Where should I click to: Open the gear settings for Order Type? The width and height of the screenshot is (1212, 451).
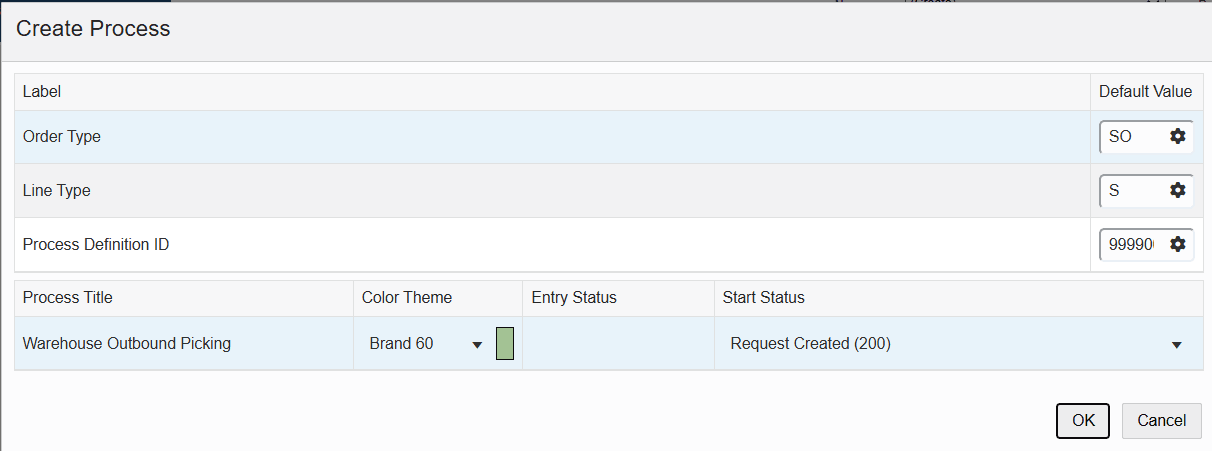pos(1177,137)
